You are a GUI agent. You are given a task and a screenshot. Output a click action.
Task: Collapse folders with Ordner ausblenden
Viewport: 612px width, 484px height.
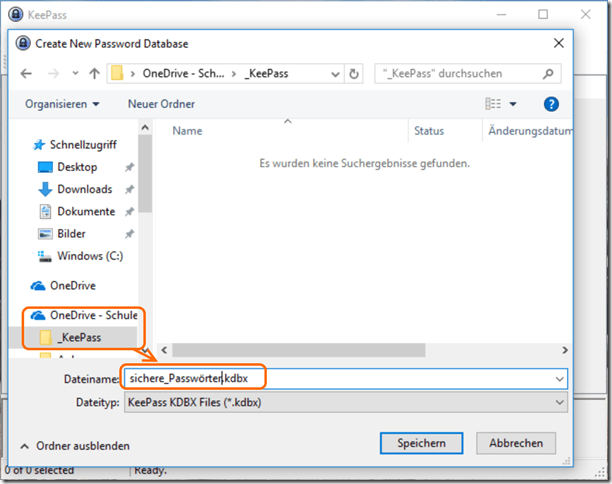75,446
